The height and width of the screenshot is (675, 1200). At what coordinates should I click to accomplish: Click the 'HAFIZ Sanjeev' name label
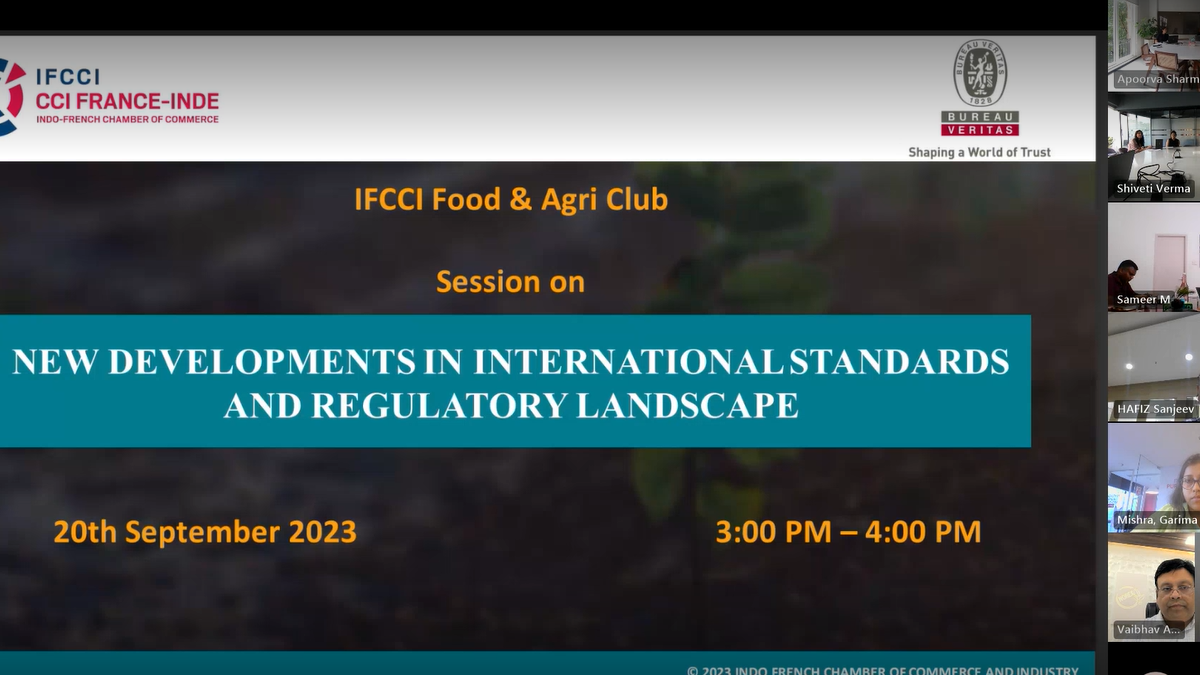click(1153, 410)
